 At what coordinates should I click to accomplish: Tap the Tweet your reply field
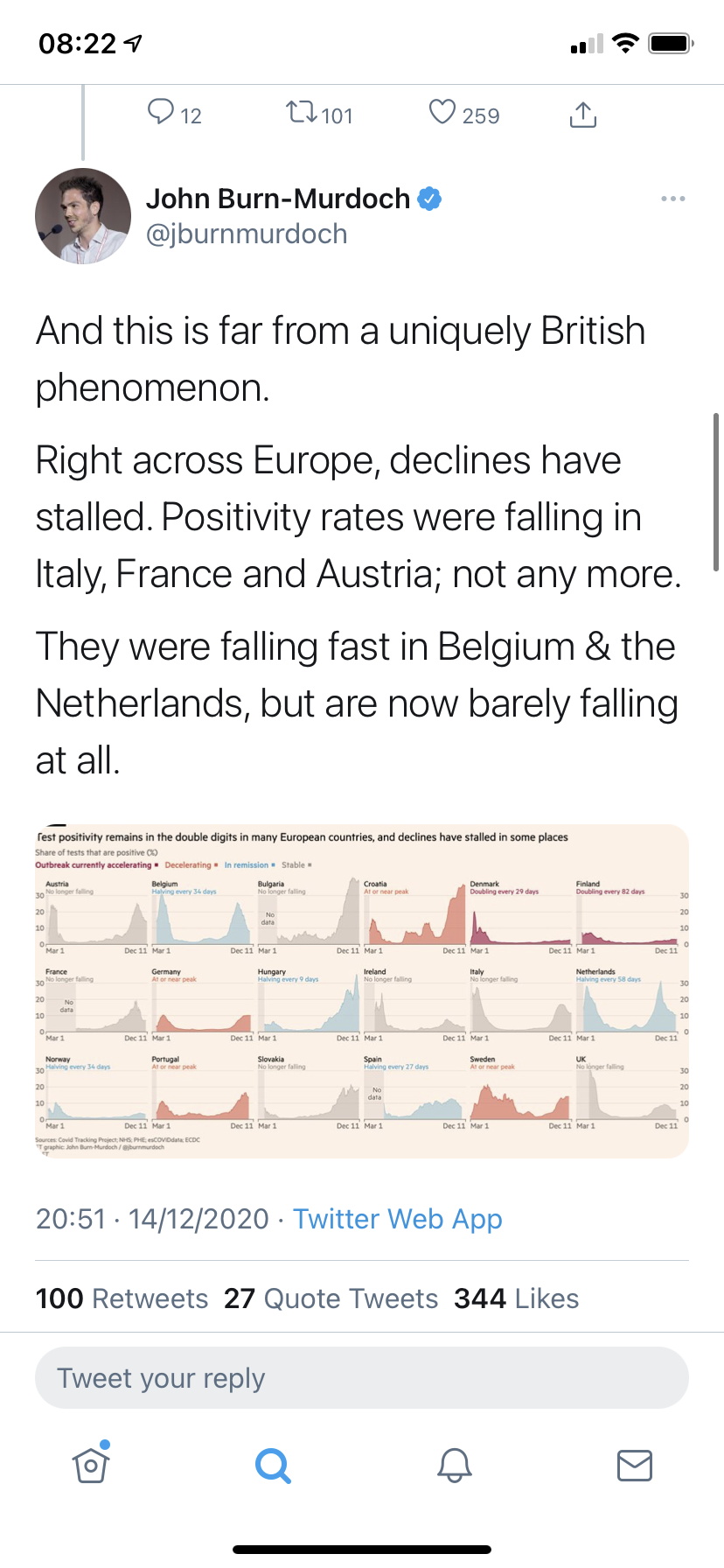tap(362, 1378)
